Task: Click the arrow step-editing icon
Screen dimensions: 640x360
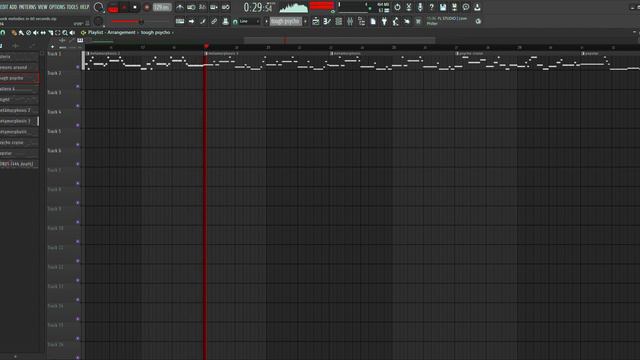Action: pos(191,21)
